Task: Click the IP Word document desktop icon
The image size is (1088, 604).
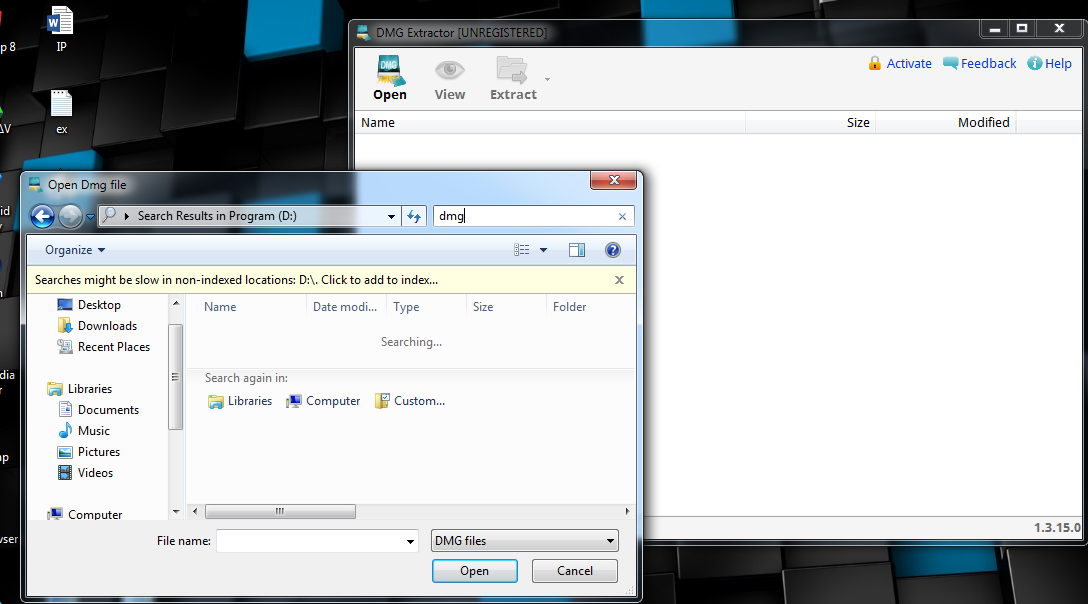Action: [61, 29]
